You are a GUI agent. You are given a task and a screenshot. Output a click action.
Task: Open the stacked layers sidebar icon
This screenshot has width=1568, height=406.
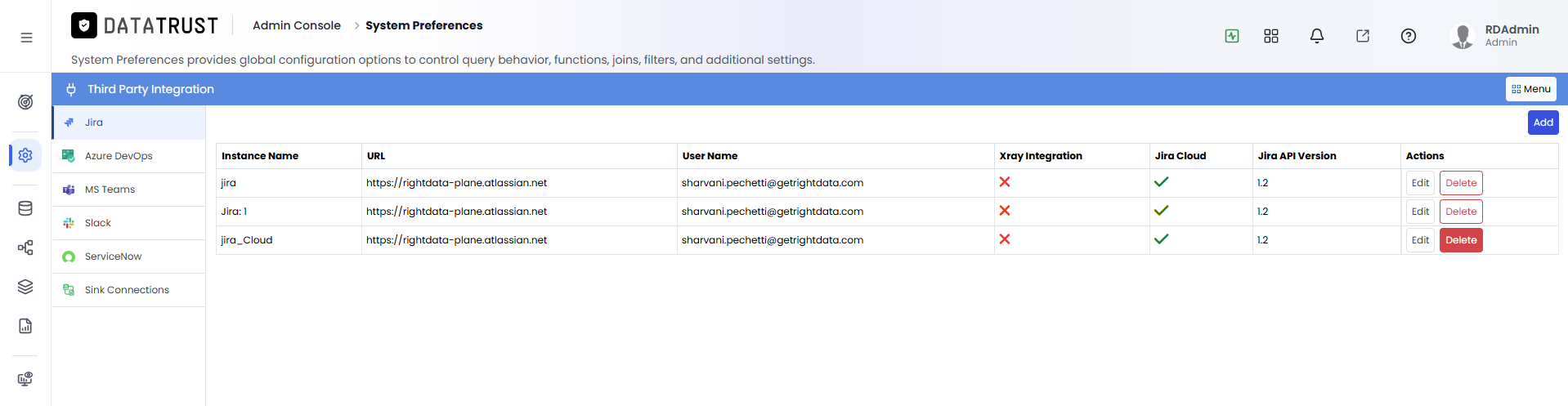coord(25,287)
